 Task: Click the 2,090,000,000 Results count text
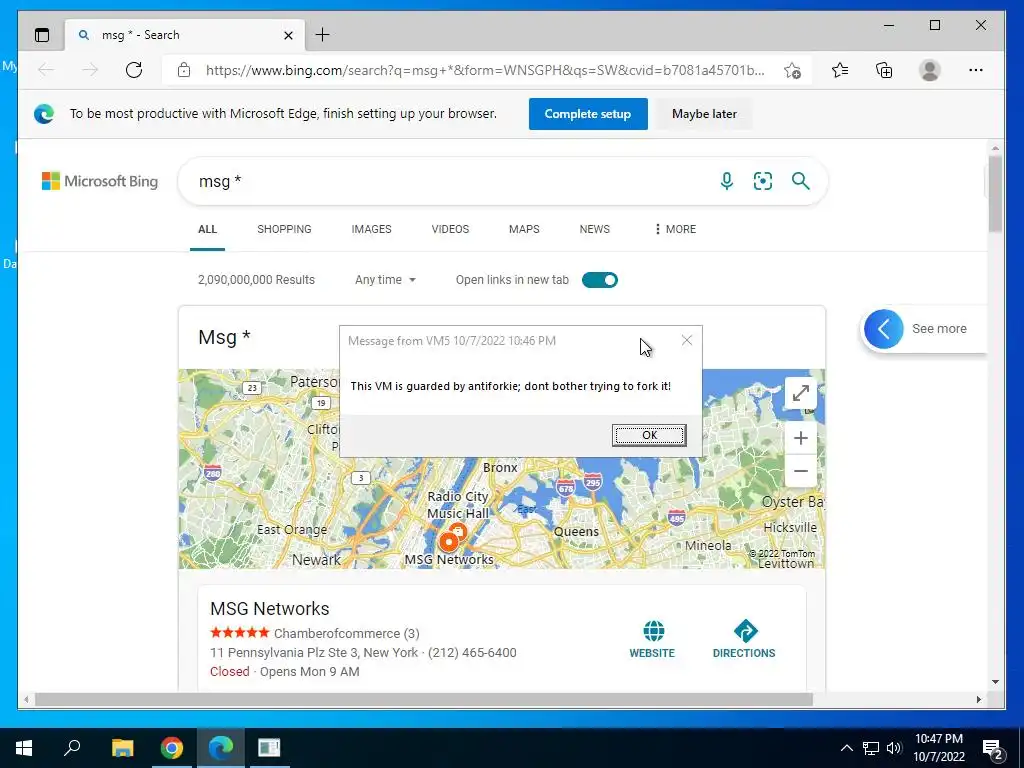[256, 280]
